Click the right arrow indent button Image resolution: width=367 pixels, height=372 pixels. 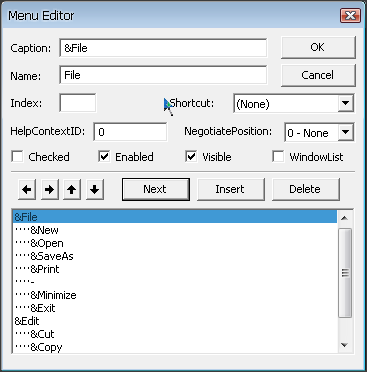pyautogui.click(x=49, y=189)
